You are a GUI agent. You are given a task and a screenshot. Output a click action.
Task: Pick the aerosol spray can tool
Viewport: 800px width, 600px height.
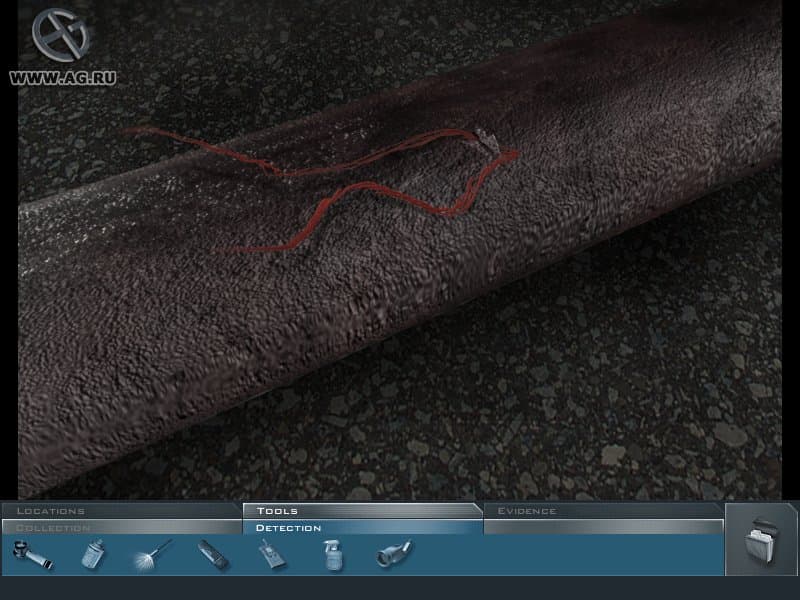point(93,555)
